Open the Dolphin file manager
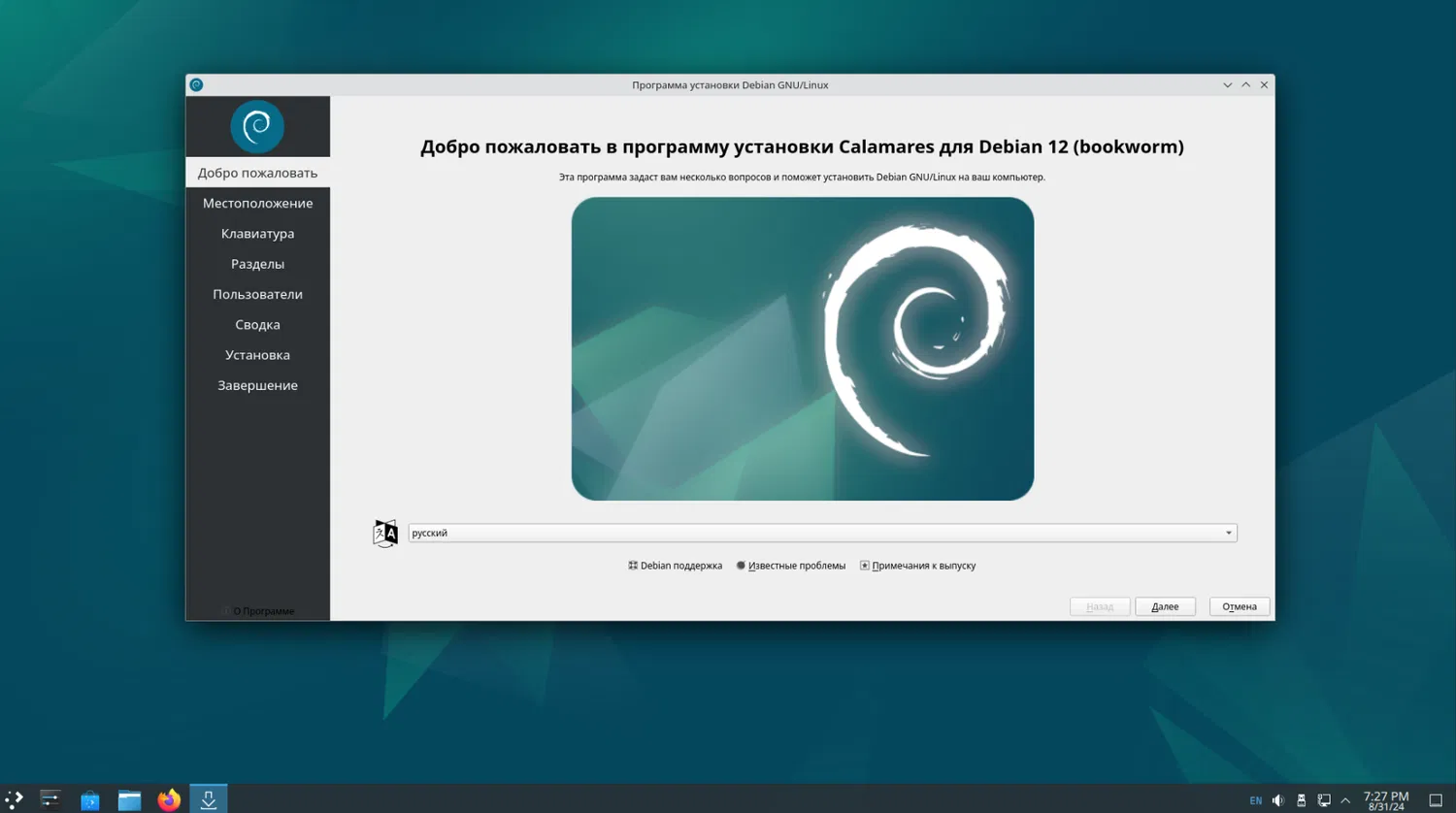Screen dimensions: 1456x813 click(129, 799)
